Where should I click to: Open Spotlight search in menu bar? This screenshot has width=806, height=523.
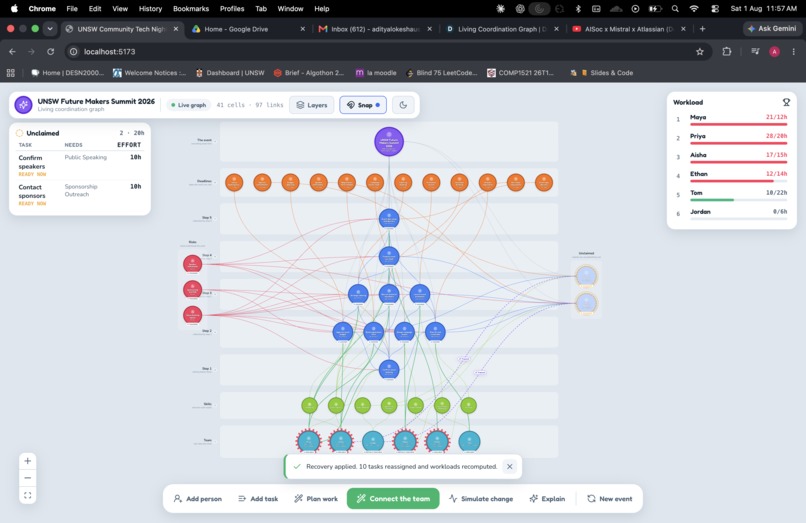675,9
